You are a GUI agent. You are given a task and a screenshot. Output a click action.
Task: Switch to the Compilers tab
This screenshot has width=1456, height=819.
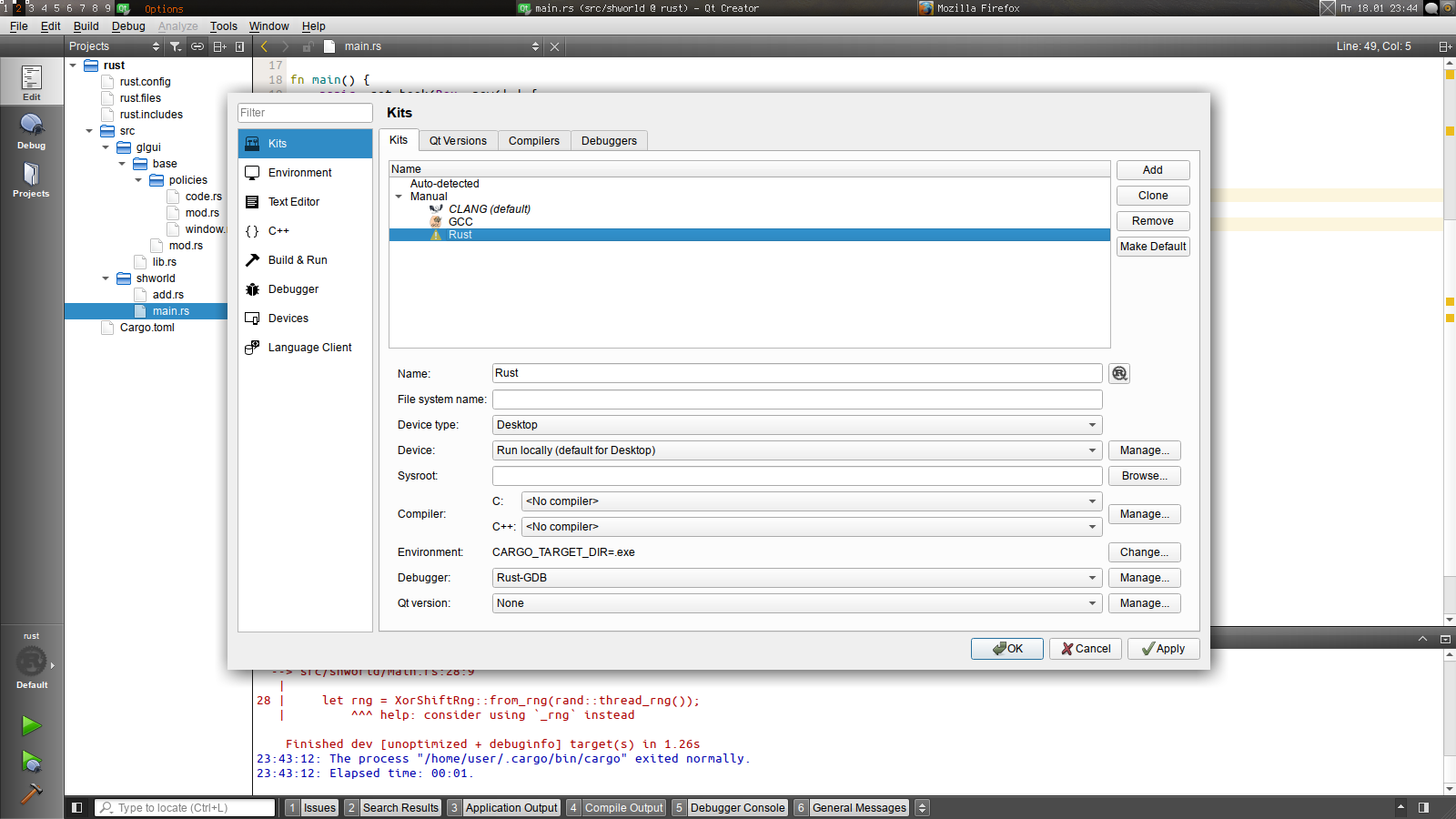coord(534,141)
